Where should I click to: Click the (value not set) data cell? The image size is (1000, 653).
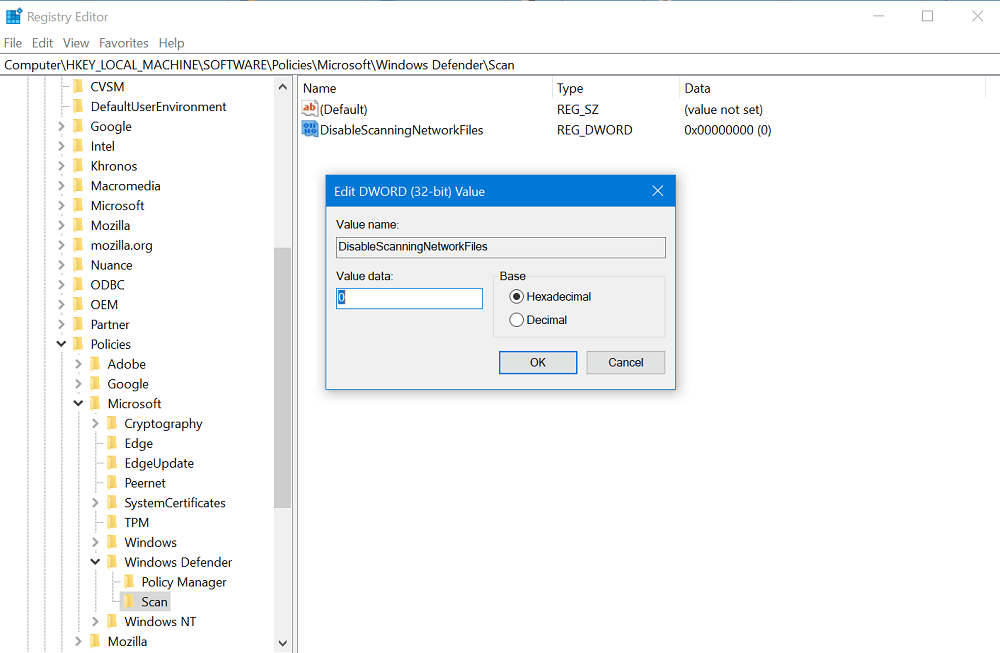[x=723, y=109]
